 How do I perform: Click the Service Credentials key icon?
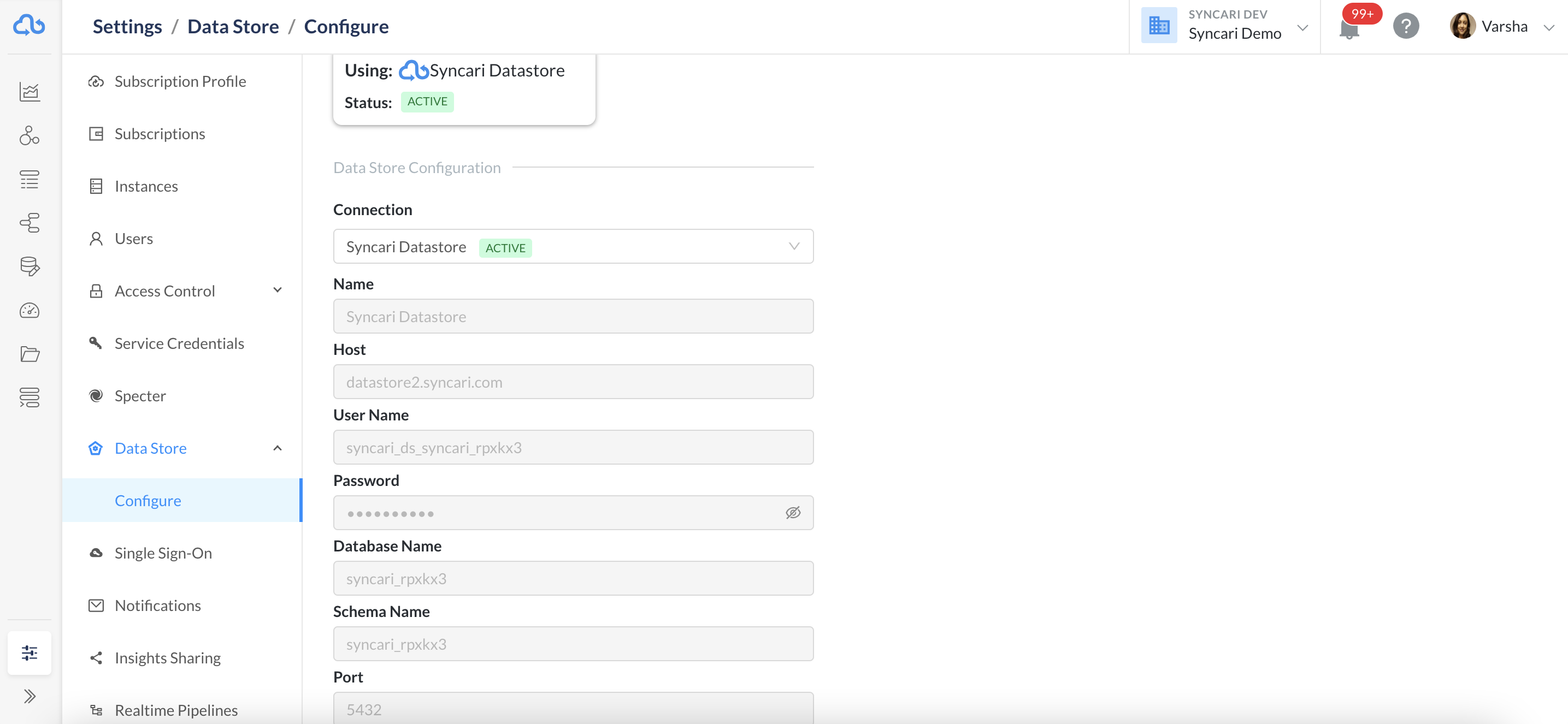tap(96, 343)
